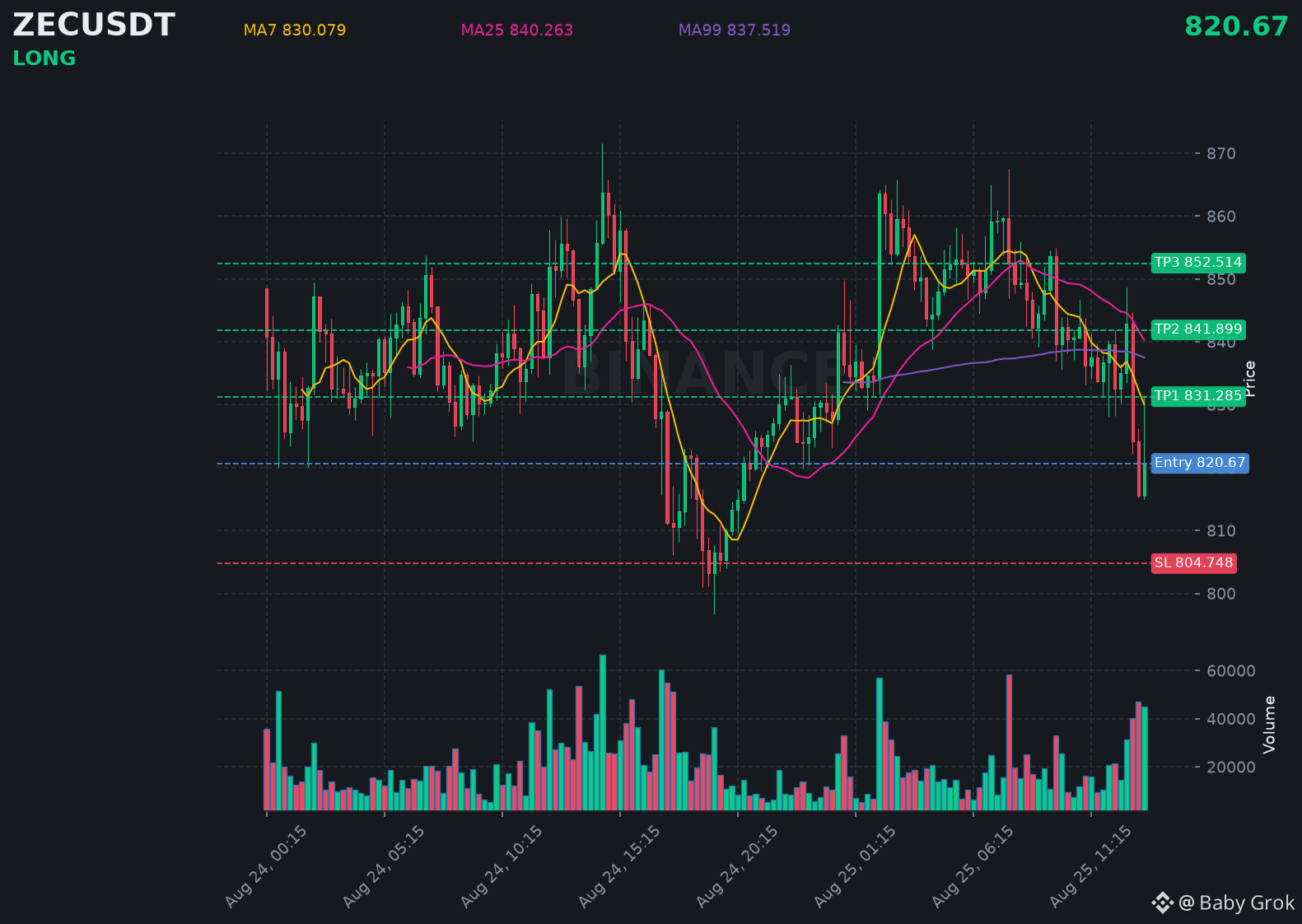Click the 800 price axis label

click(1221, 594)
